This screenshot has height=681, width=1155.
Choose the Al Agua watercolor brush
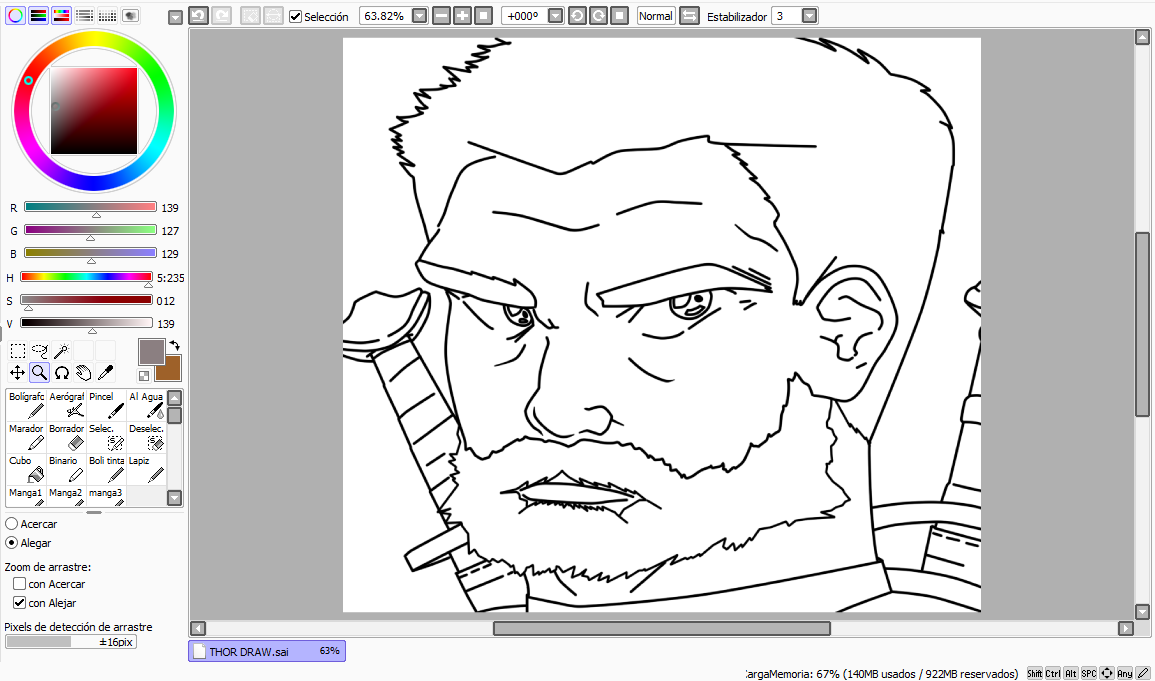tap(146, 405)
